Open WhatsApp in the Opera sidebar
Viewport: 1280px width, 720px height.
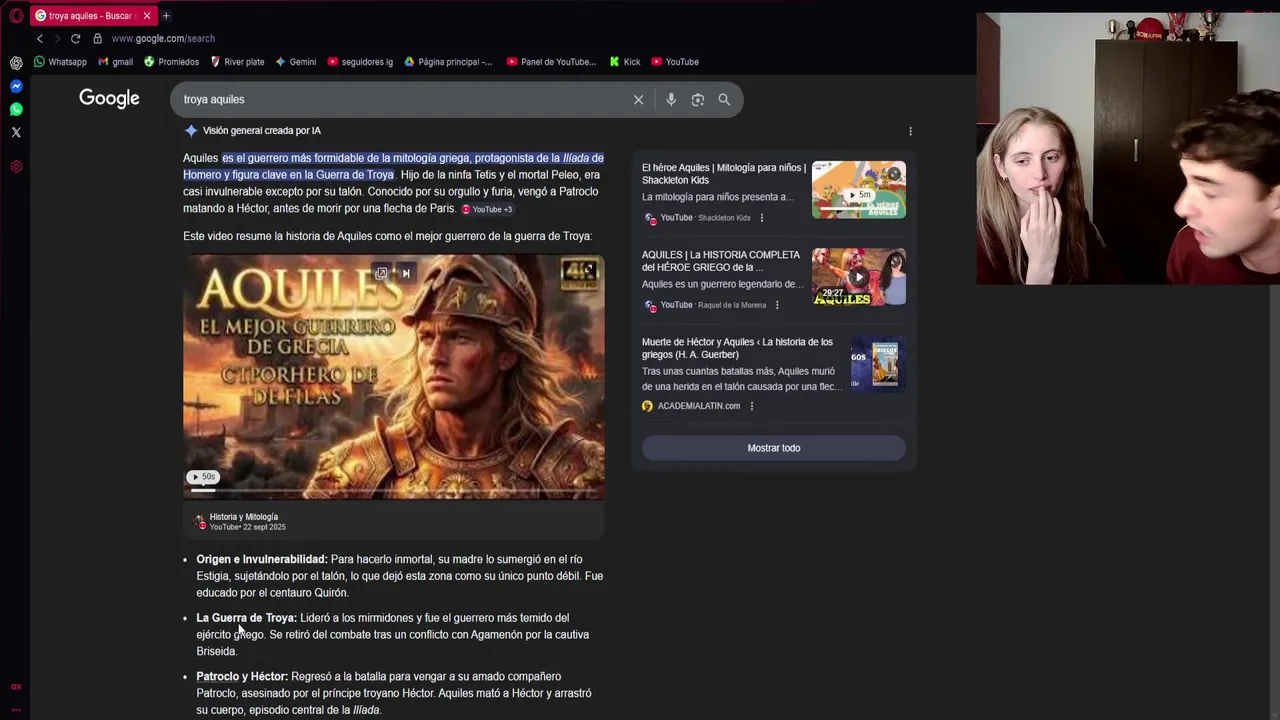[16, 109]
